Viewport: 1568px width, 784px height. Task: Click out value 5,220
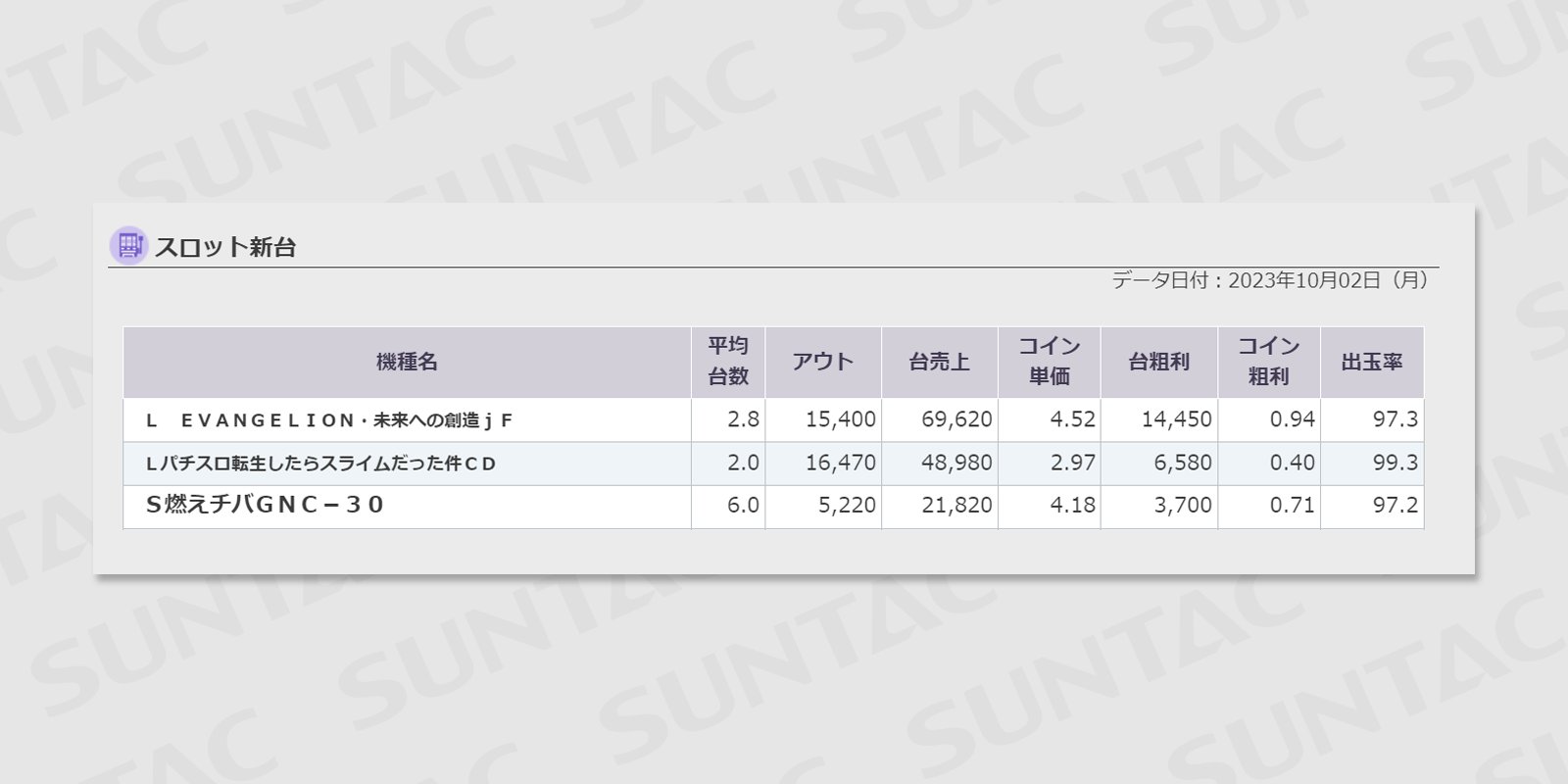coord(847,506)
